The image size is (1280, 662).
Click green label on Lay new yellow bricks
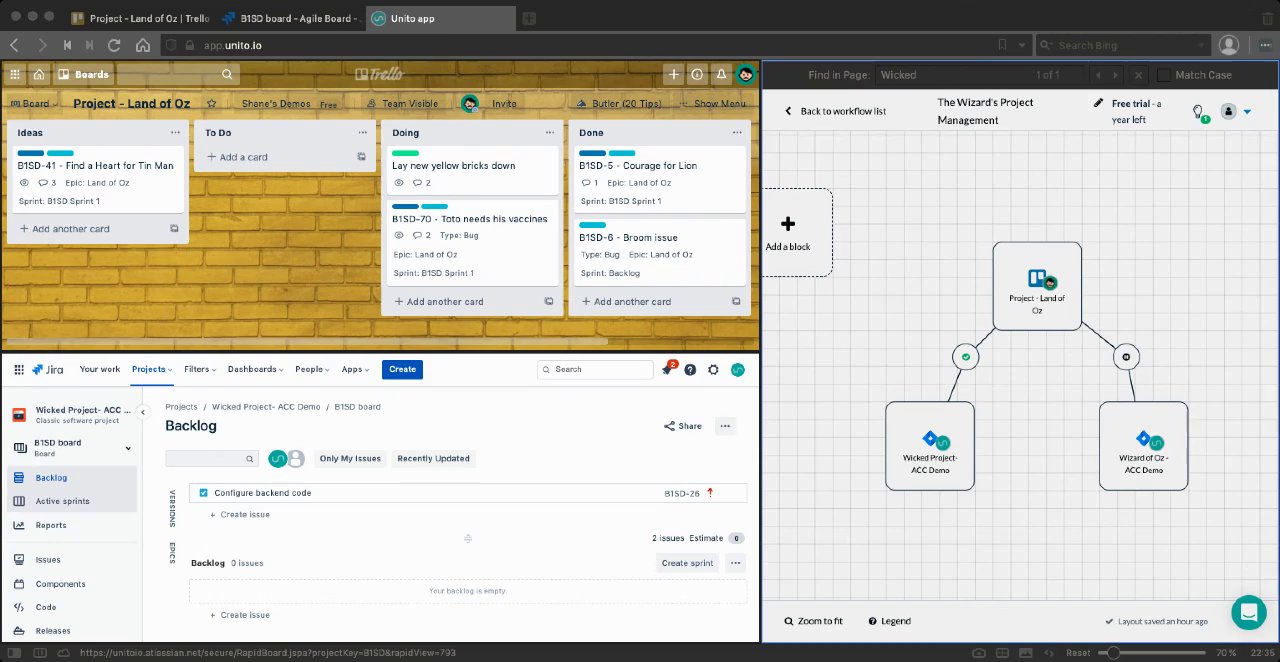coord(405,152)
